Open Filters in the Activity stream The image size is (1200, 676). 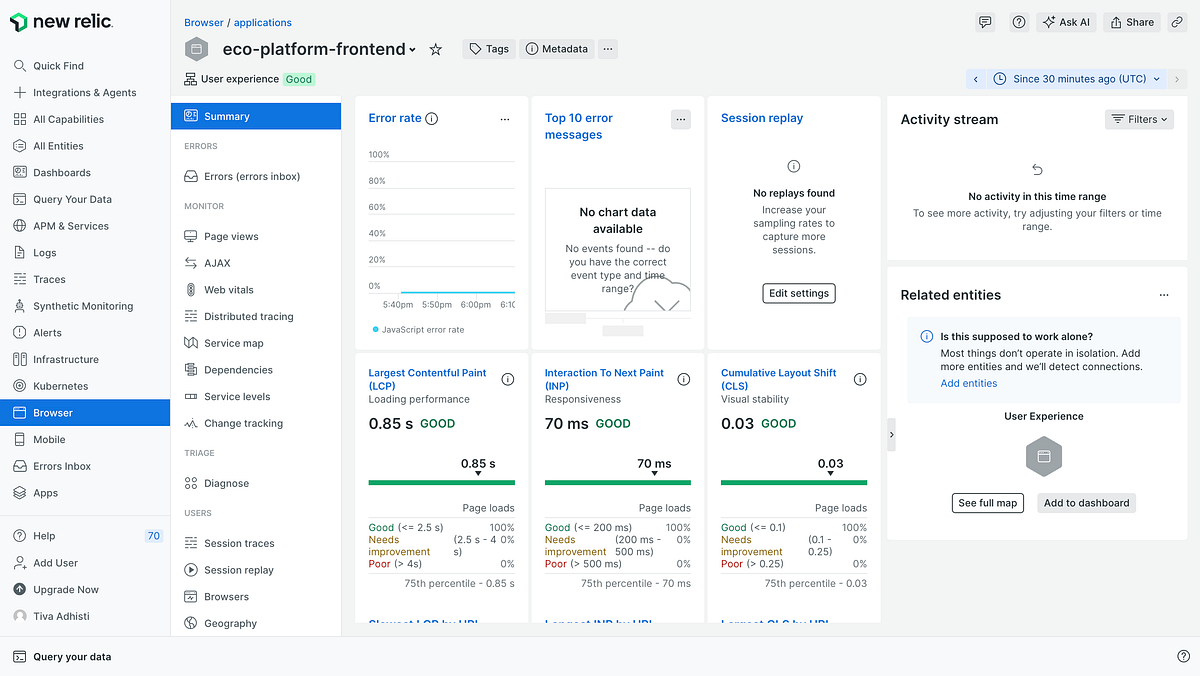(x=1138, y=119)
